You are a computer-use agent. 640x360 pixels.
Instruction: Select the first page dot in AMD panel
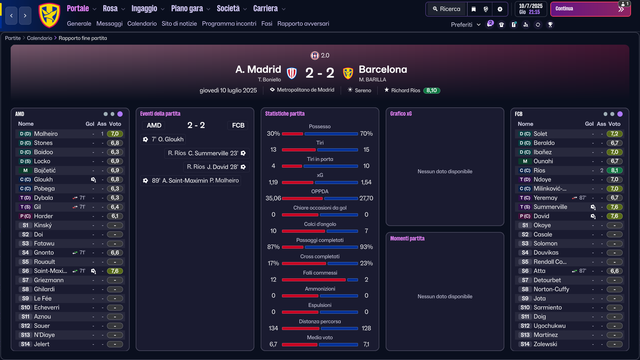[x=105, y=114]
